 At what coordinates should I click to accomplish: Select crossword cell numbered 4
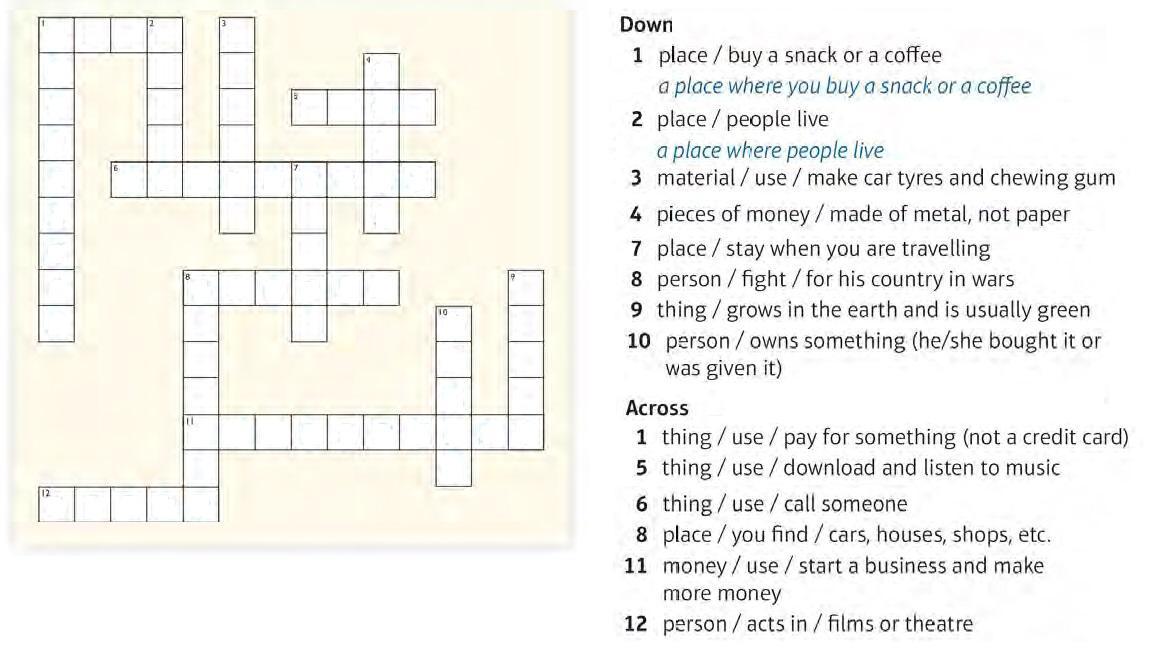pyautogui.click(x=381, y=71)
